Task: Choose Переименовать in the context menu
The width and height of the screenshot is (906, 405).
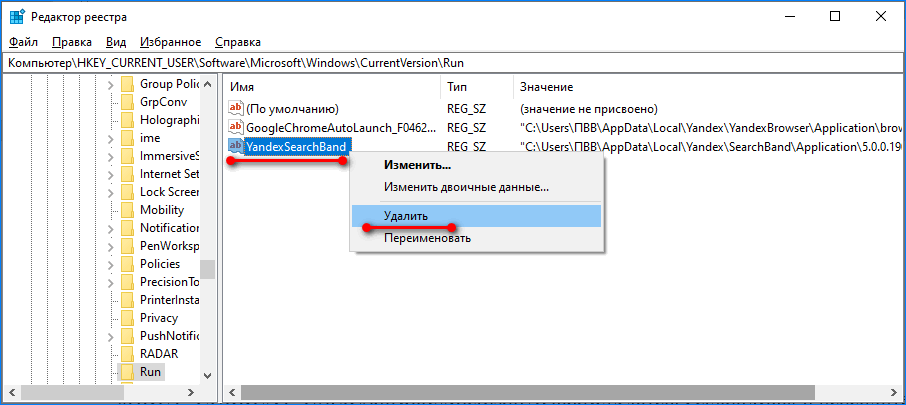Action: coord(427,238)
